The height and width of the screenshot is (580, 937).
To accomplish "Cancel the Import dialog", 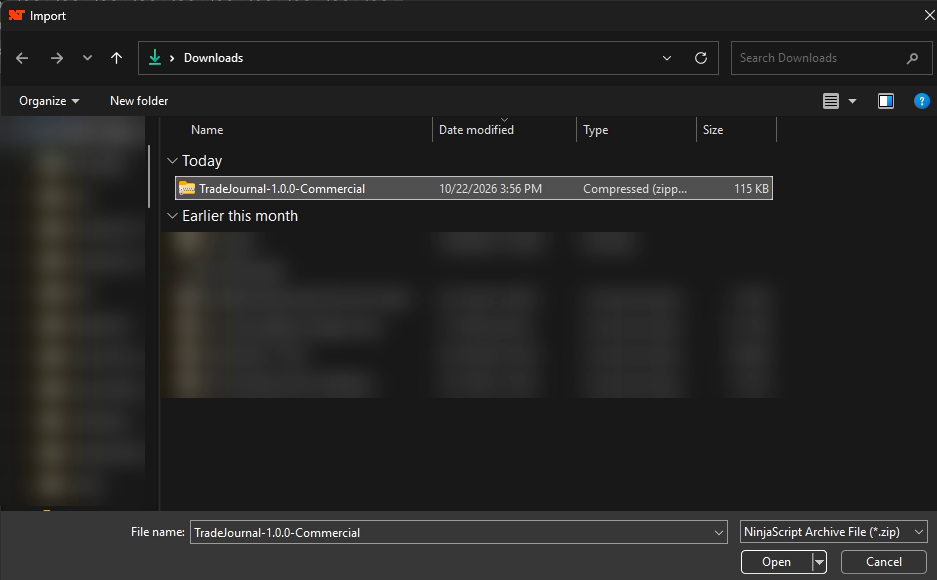I will [x=884, y=562].
